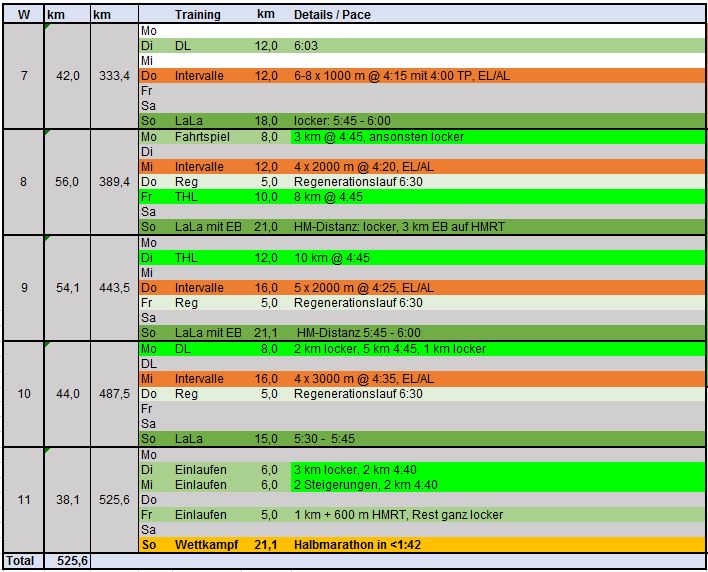Select the "W" column header cell

pos(23,15)
